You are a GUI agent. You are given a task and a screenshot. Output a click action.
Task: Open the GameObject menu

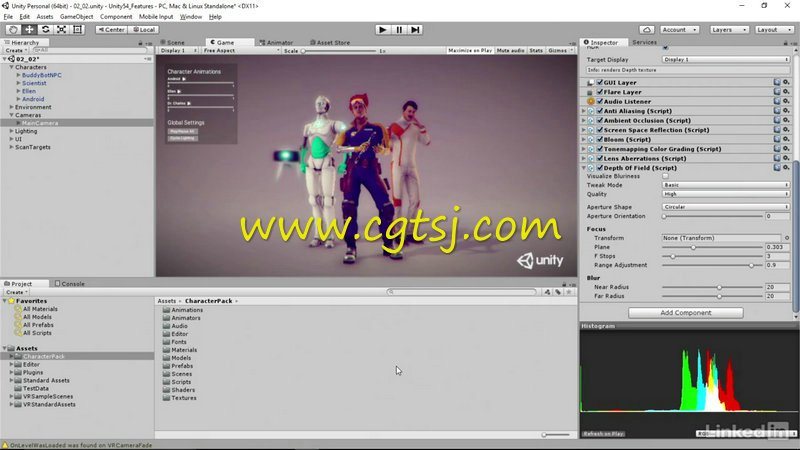(77, 17)
